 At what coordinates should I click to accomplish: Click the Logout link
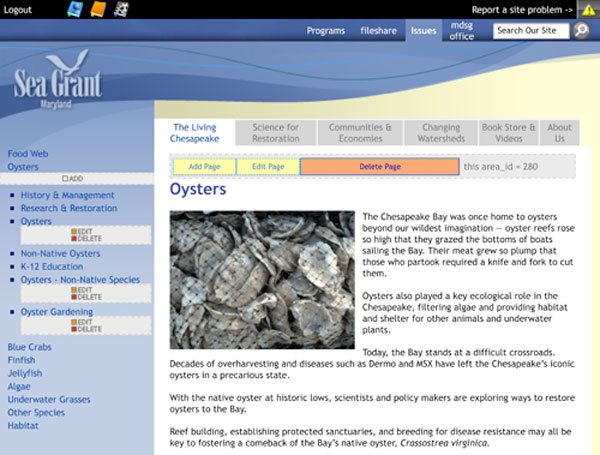[18, 10]
